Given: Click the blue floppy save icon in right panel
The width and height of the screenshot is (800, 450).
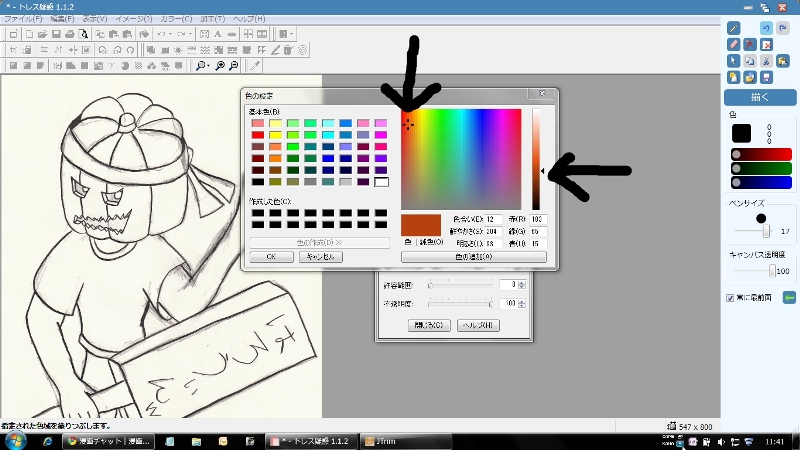Looking at the screenshot, I should click(x=766, y=77).
